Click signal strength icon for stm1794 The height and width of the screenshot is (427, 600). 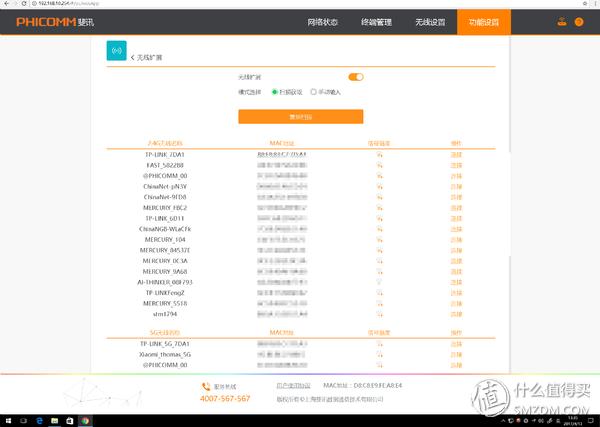(379, 314)
